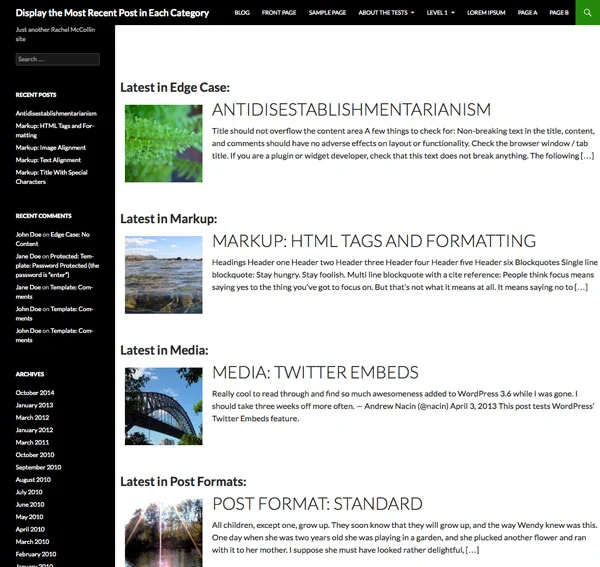This screenshot has width=600, height=567.
Task: Open Markup: Image Alignment recent post
Action: tap(50, 147)
